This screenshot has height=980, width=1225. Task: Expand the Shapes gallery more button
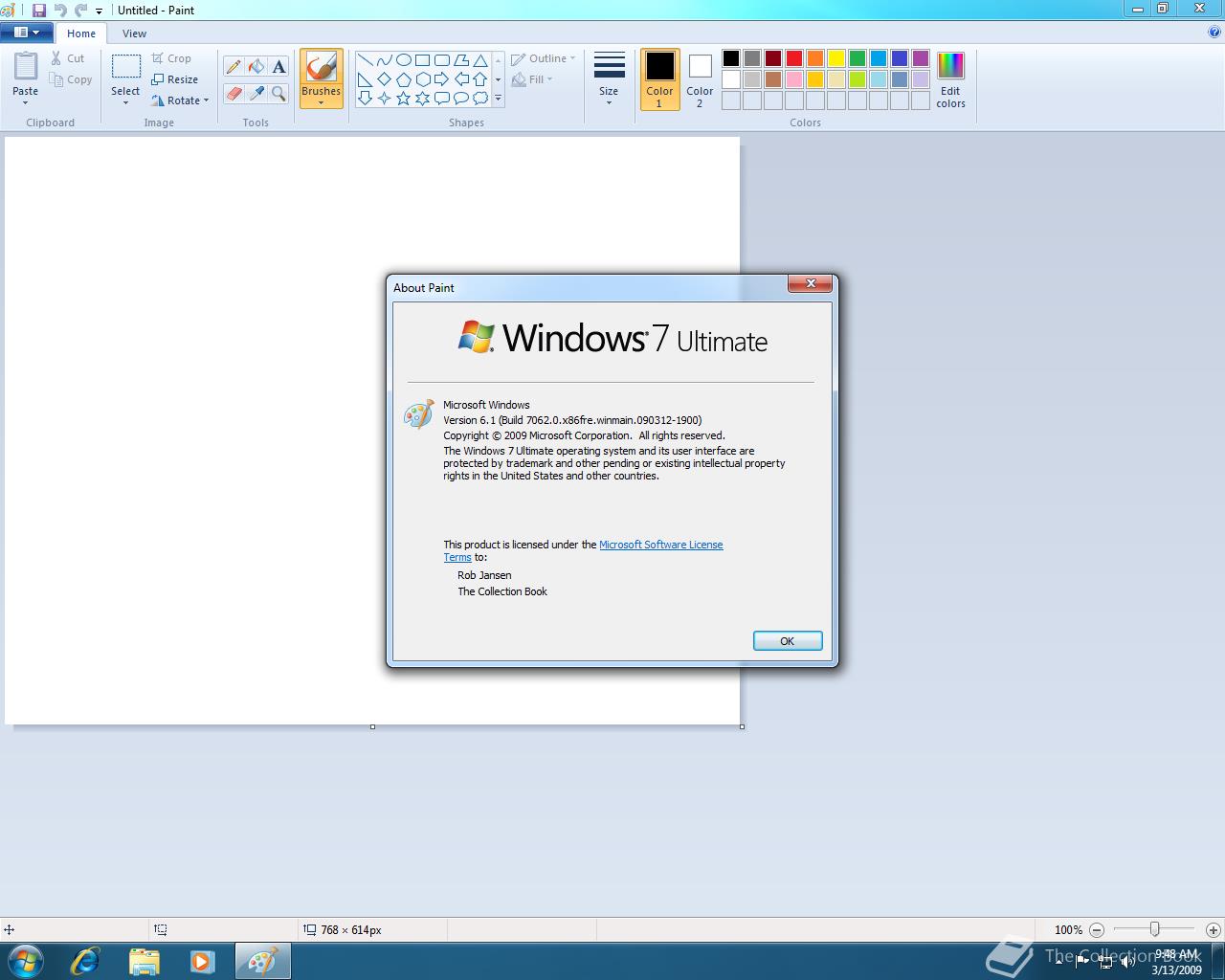click(498, 98)
